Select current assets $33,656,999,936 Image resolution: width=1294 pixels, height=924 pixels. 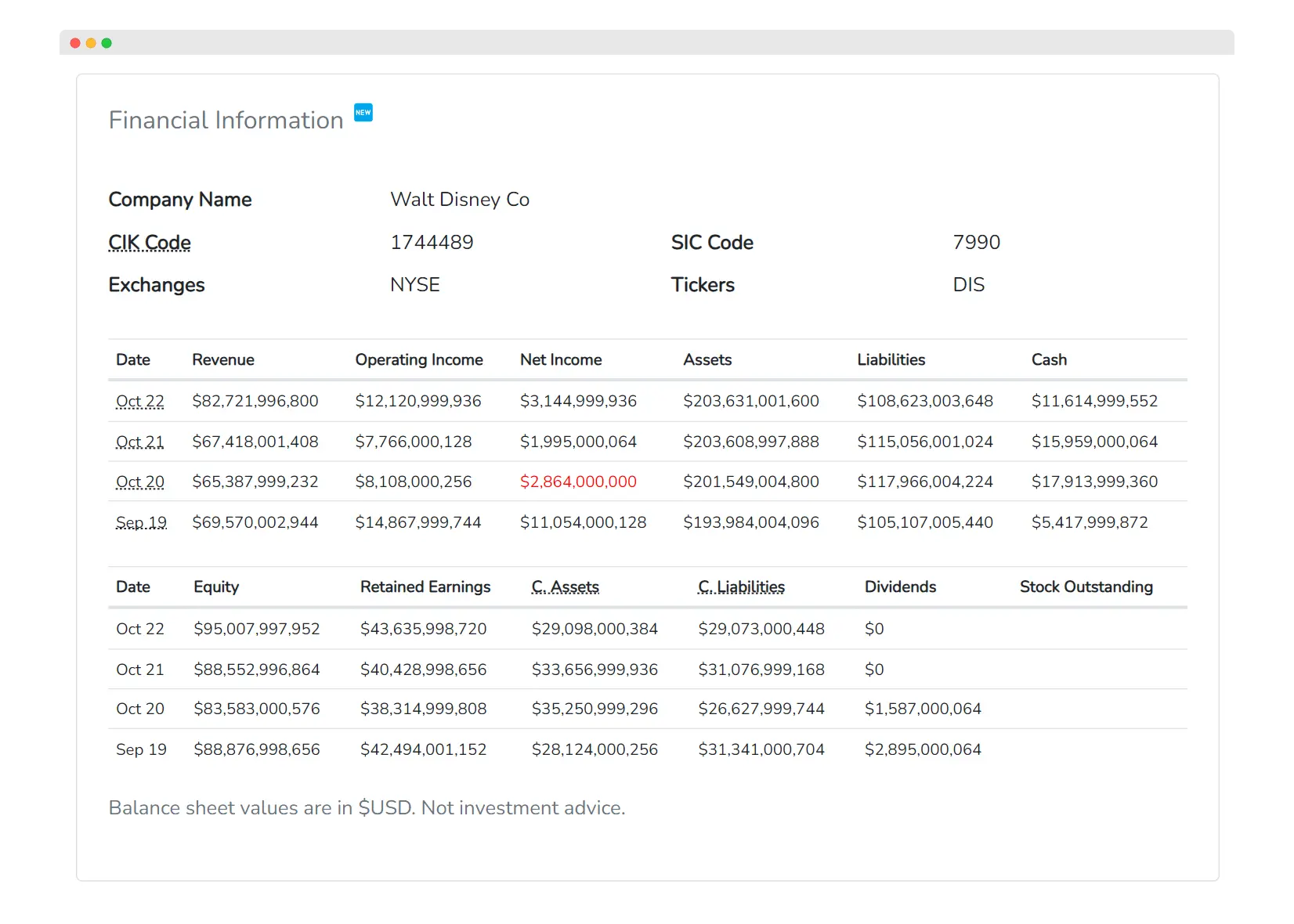(x=595, y=670)
